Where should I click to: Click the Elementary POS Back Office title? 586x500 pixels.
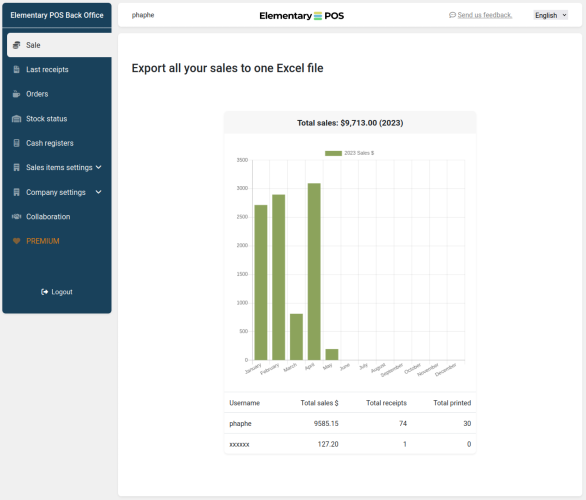[x=57, y=15]
